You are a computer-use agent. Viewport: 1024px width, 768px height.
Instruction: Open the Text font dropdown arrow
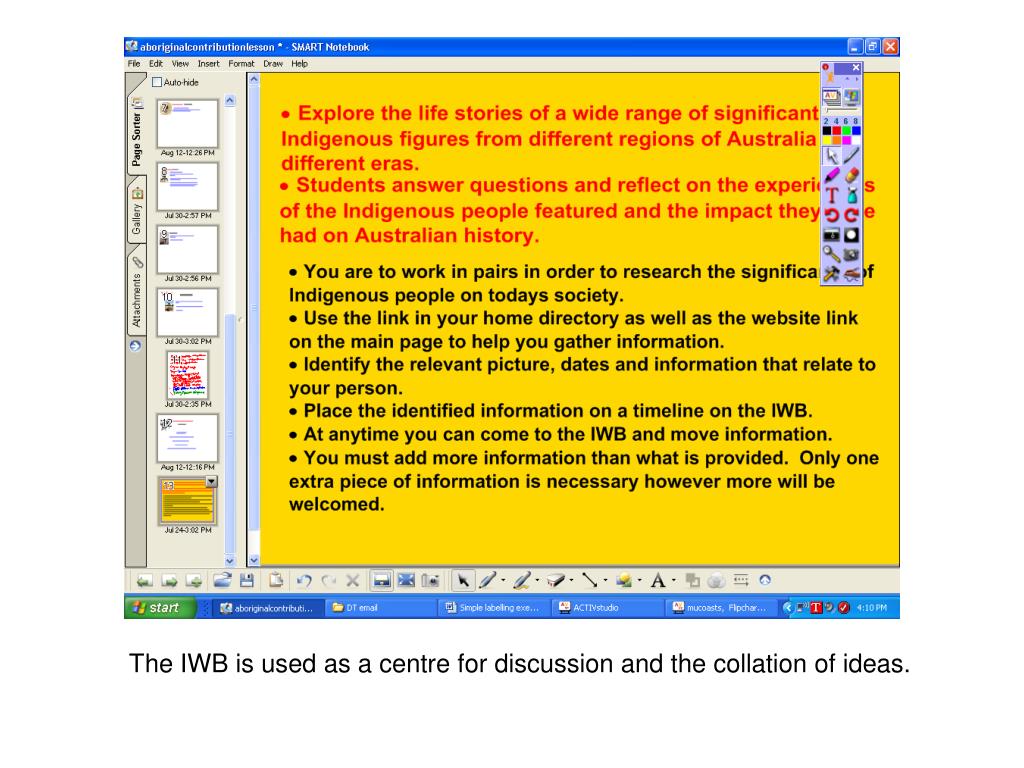[x=673, y=580]
